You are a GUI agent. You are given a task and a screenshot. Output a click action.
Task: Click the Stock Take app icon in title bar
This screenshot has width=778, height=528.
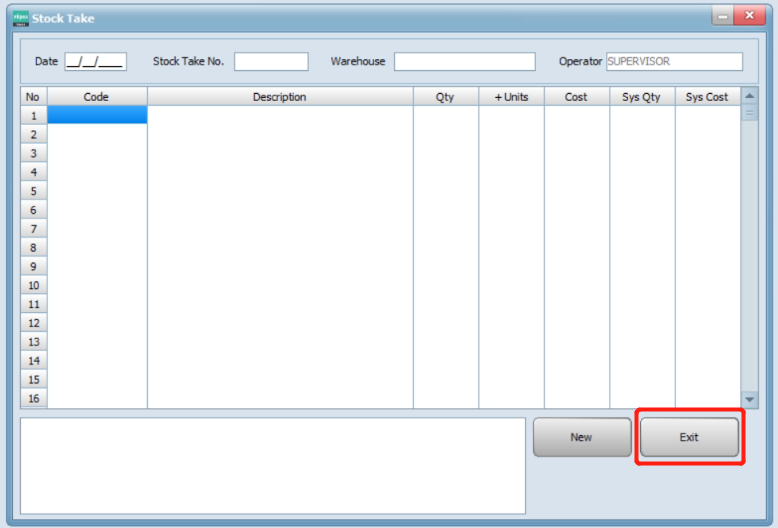(x=20, y=18)
